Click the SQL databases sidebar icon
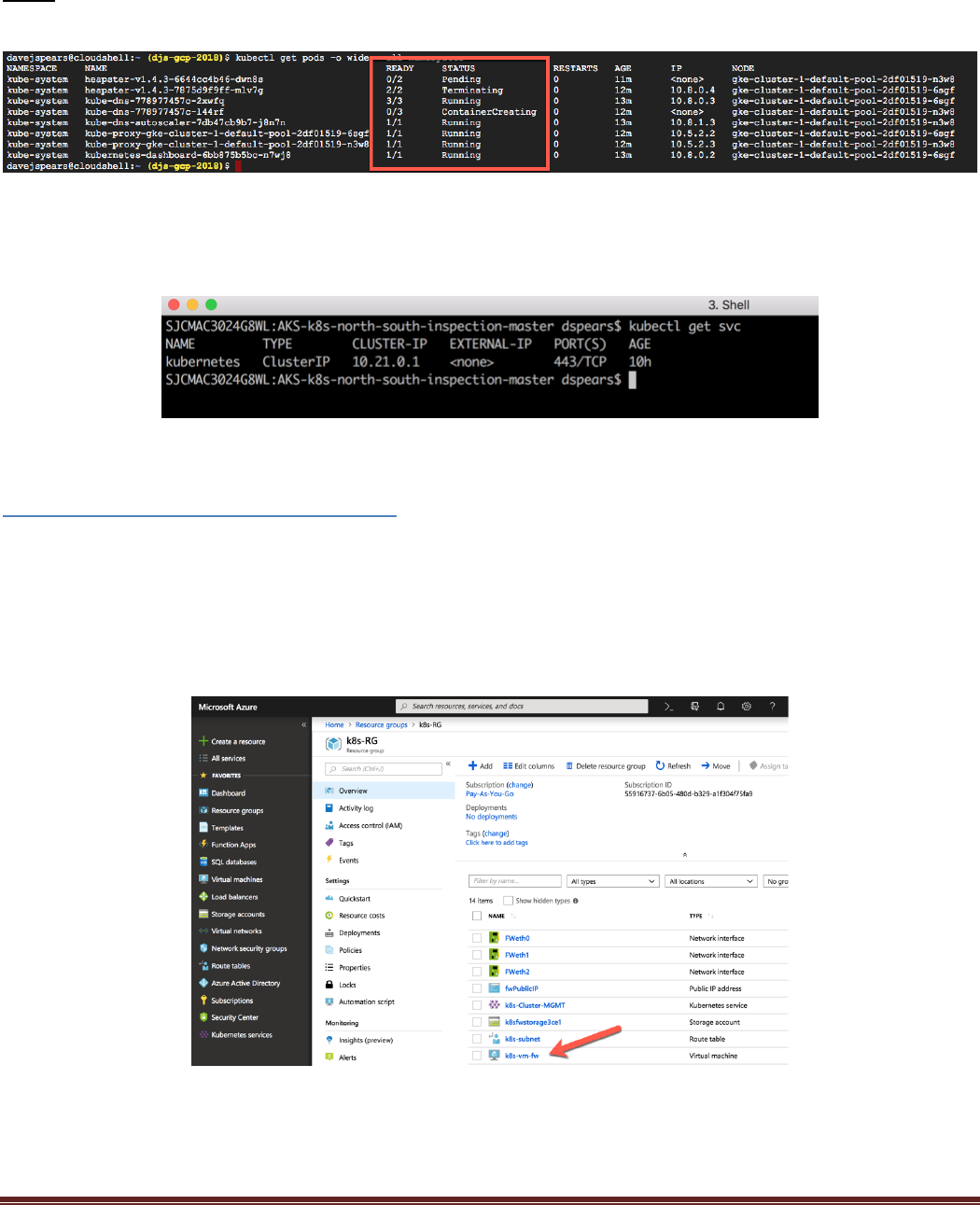980x1205 pixels. tap(203, 862)
